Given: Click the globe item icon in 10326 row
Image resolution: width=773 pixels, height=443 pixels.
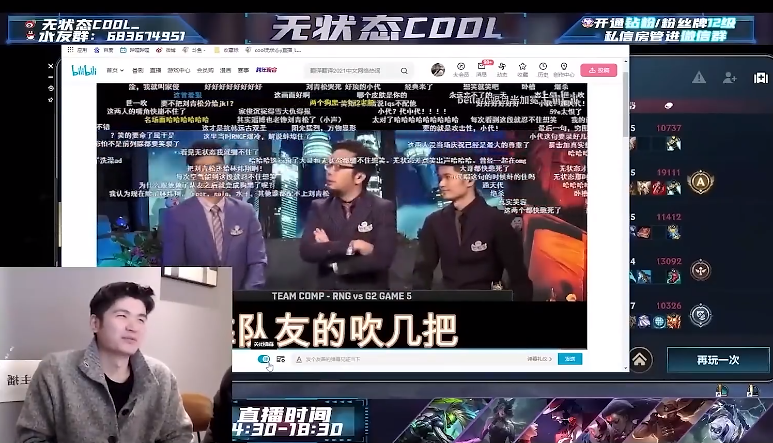Looking at the screenshot, I should pyautogui.click(x=659, y=322).
